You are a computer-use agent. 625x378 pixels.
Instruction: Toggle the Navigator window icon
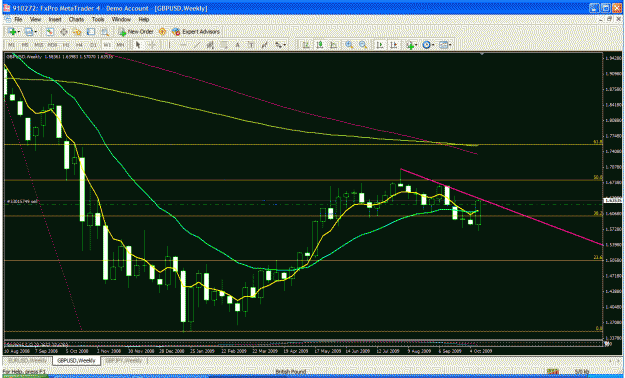click(77, 32)
